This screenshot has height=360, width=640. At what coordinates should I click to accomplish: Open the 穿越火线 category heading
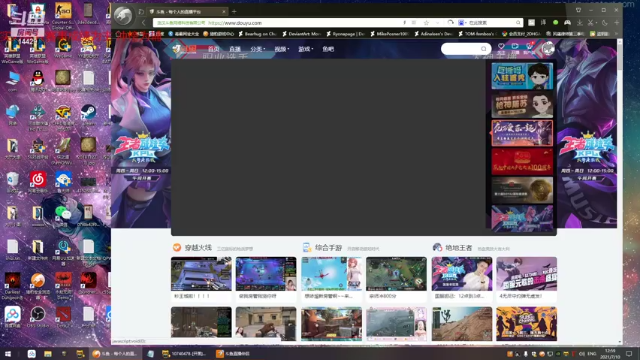[x=198, y=248]
